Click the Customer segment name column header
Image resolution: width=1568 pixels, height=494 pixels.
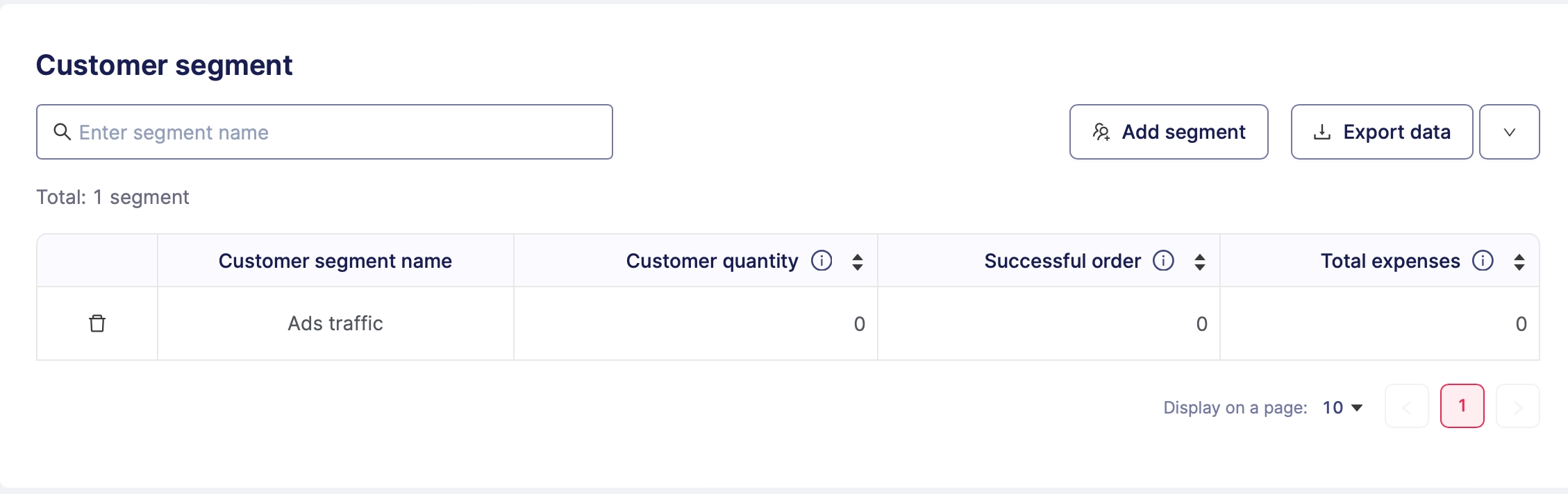pyautogui.click(x=335, y=261)
